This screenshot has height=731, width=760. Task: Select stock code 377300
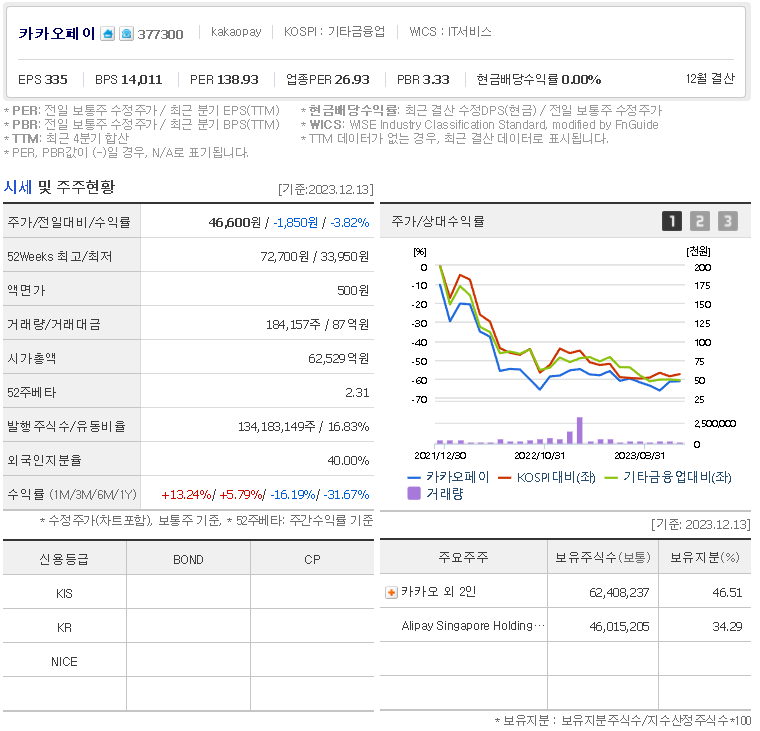[x=160, y=34]
